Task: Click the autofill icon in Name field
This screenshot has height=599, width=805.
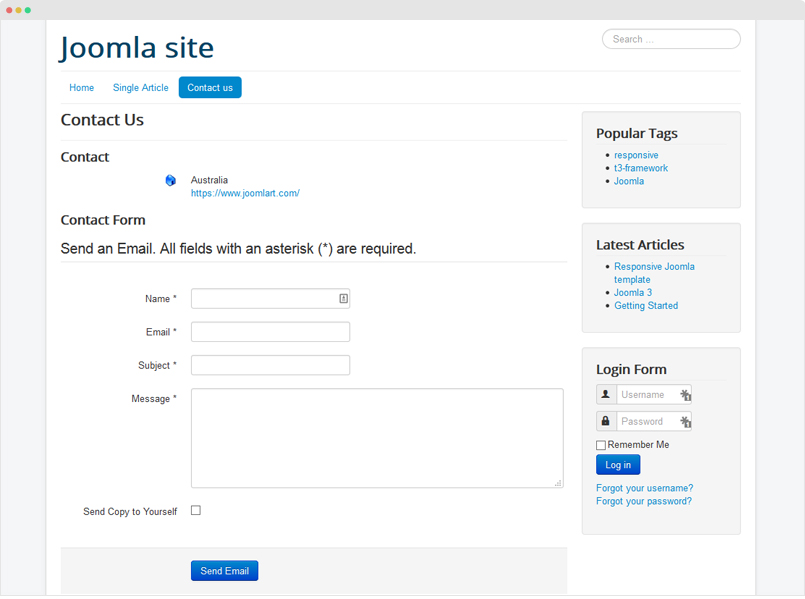Action: 343,299
